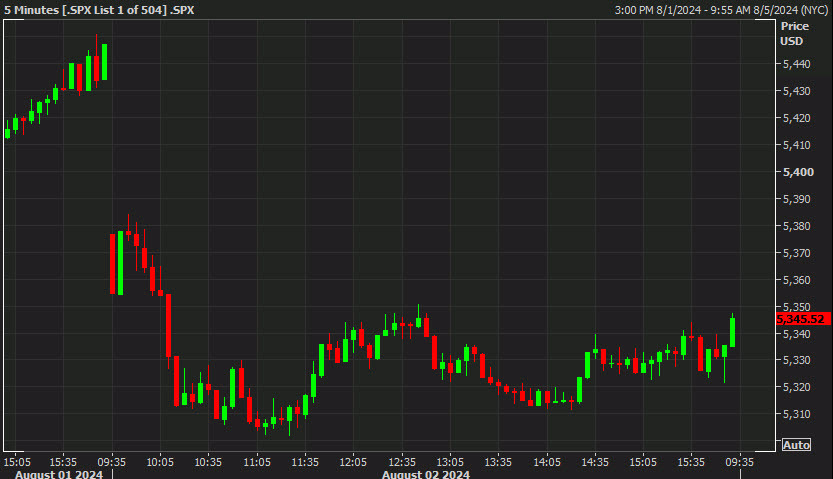Click the 14:35 time axis label
Screen dimensions: 833x479
pyautogui.click(x=595, y=462)
